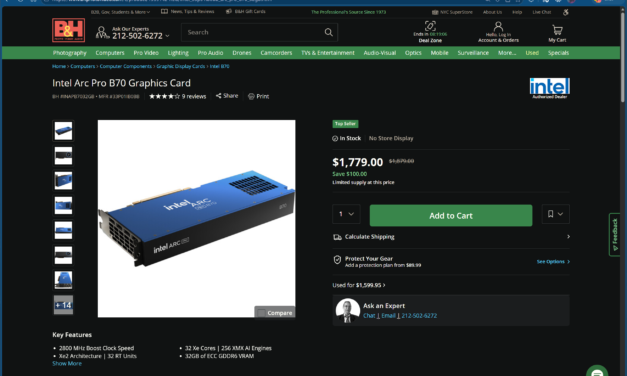Open the save to wishlist dropdown
627x376 pixels.
point(555,214)
